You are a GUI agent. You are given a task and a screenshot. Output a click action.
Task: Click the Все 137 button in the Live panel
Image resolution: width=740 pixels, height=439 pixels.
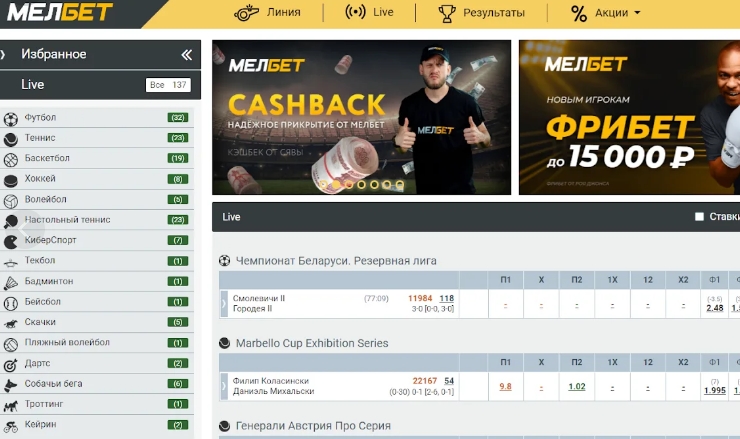coord(168,85)
